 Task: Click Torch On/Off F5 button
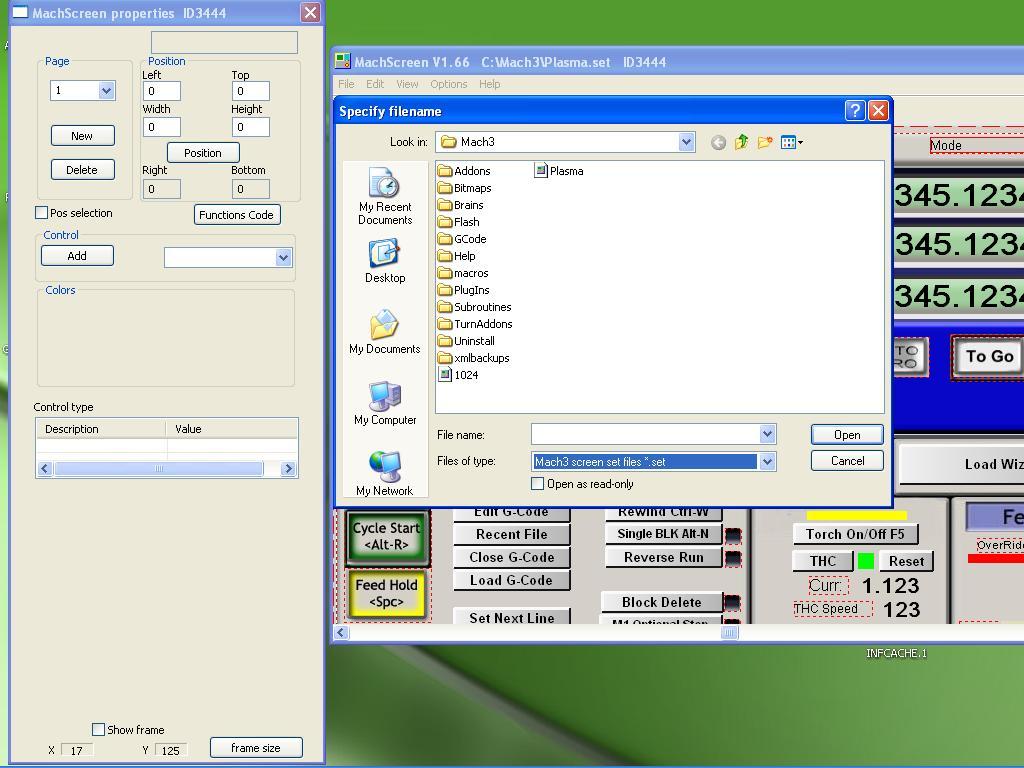tap(855, 534)
